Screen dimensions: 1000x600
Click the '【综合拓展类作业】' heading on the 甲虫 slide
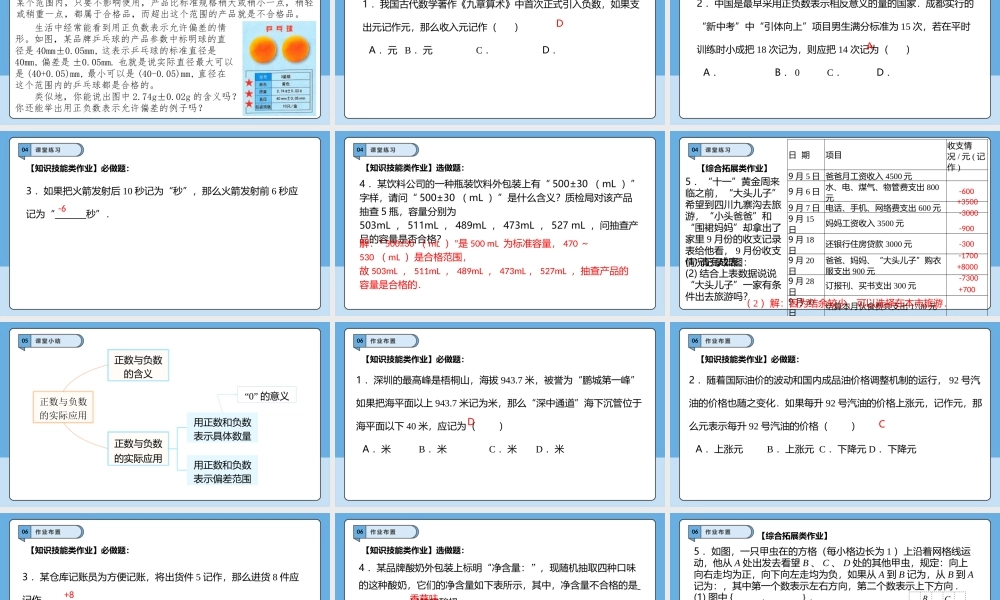point(794,536)
